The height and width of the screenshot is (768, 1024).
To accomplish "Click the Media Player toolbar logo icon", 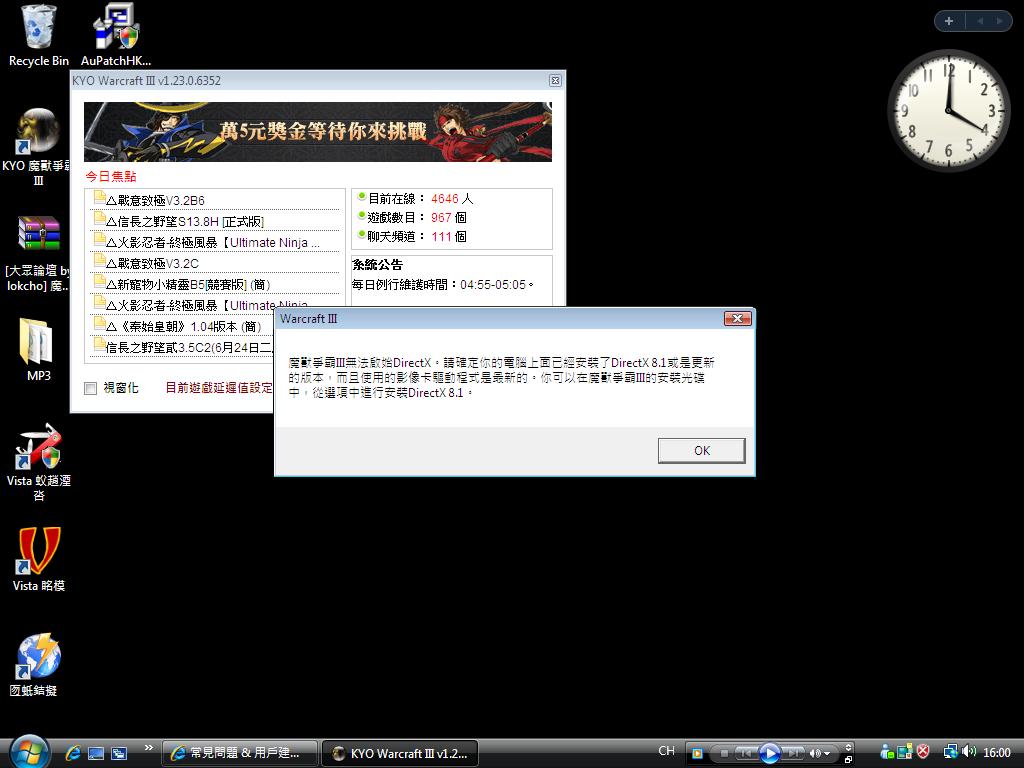I will [697, 753].
